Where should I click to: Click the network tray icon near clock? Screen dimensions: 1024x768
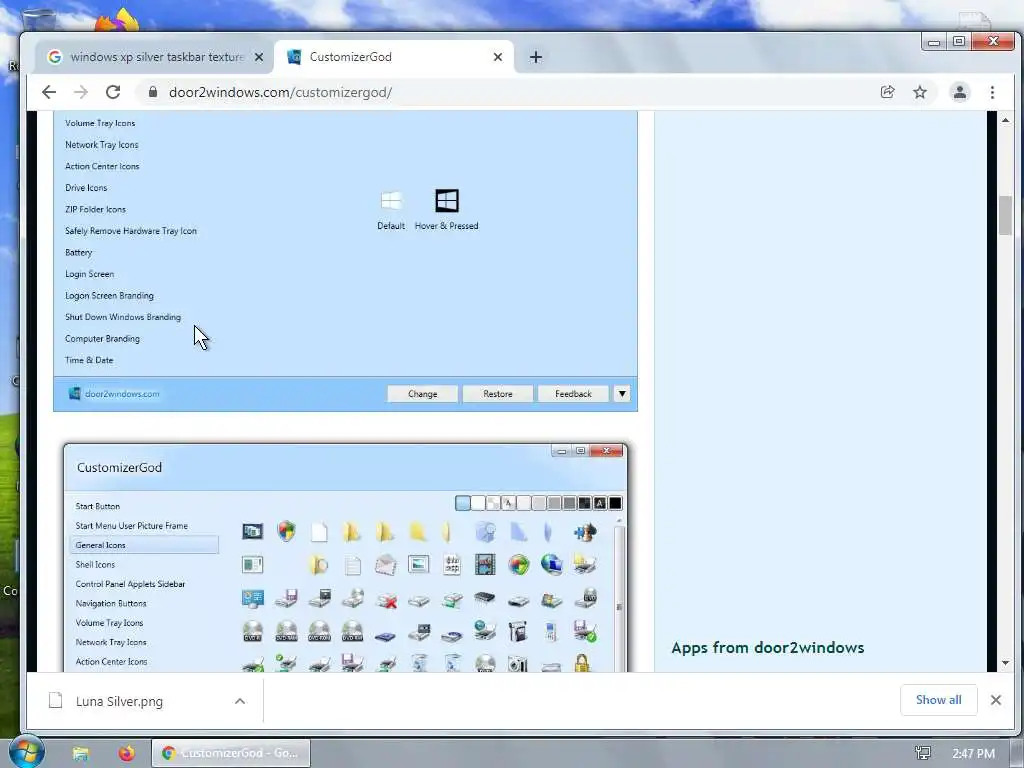(923, 753)
